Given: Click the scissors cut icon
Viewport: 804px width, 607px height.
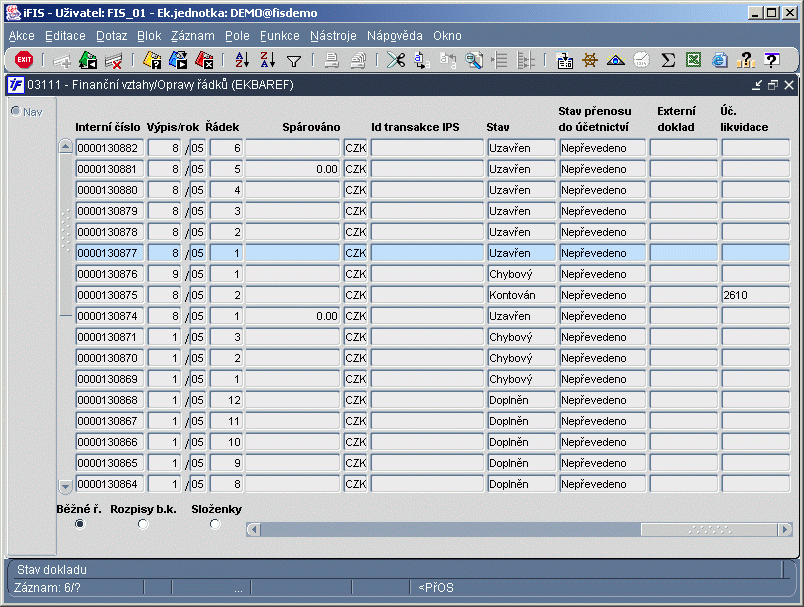Looking at the screenshot, I should 395,60.
